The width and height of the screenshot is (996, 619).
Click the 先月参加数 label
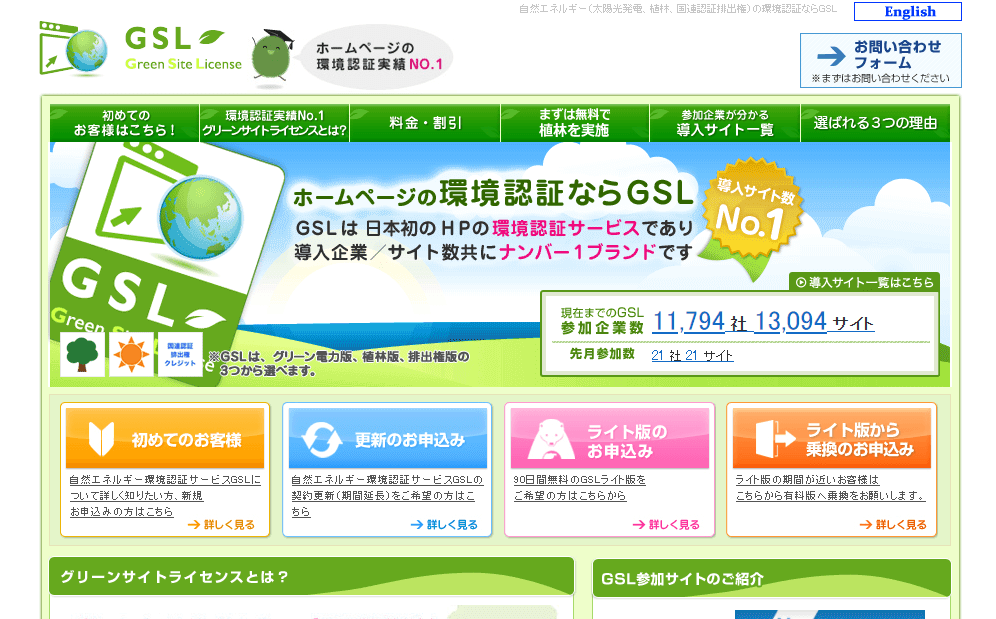[x=602, y=354]
